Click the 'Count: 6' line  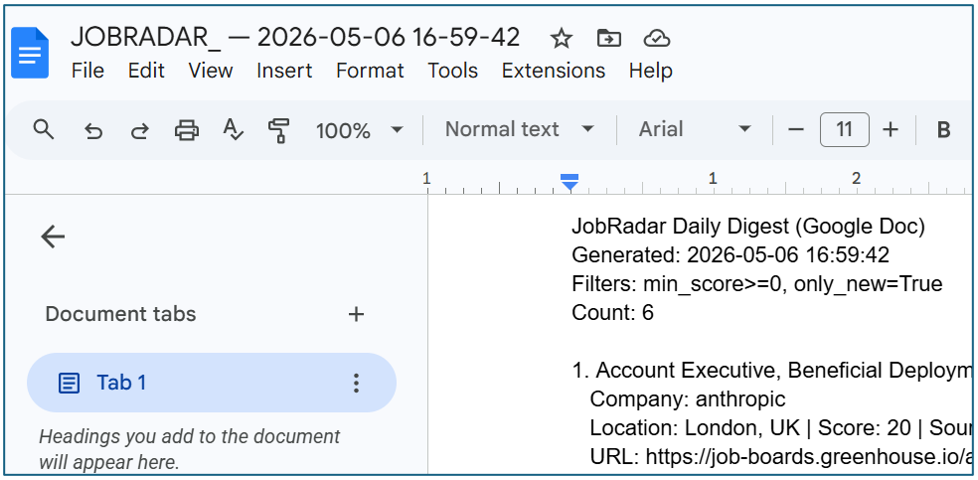pos(612,312)
